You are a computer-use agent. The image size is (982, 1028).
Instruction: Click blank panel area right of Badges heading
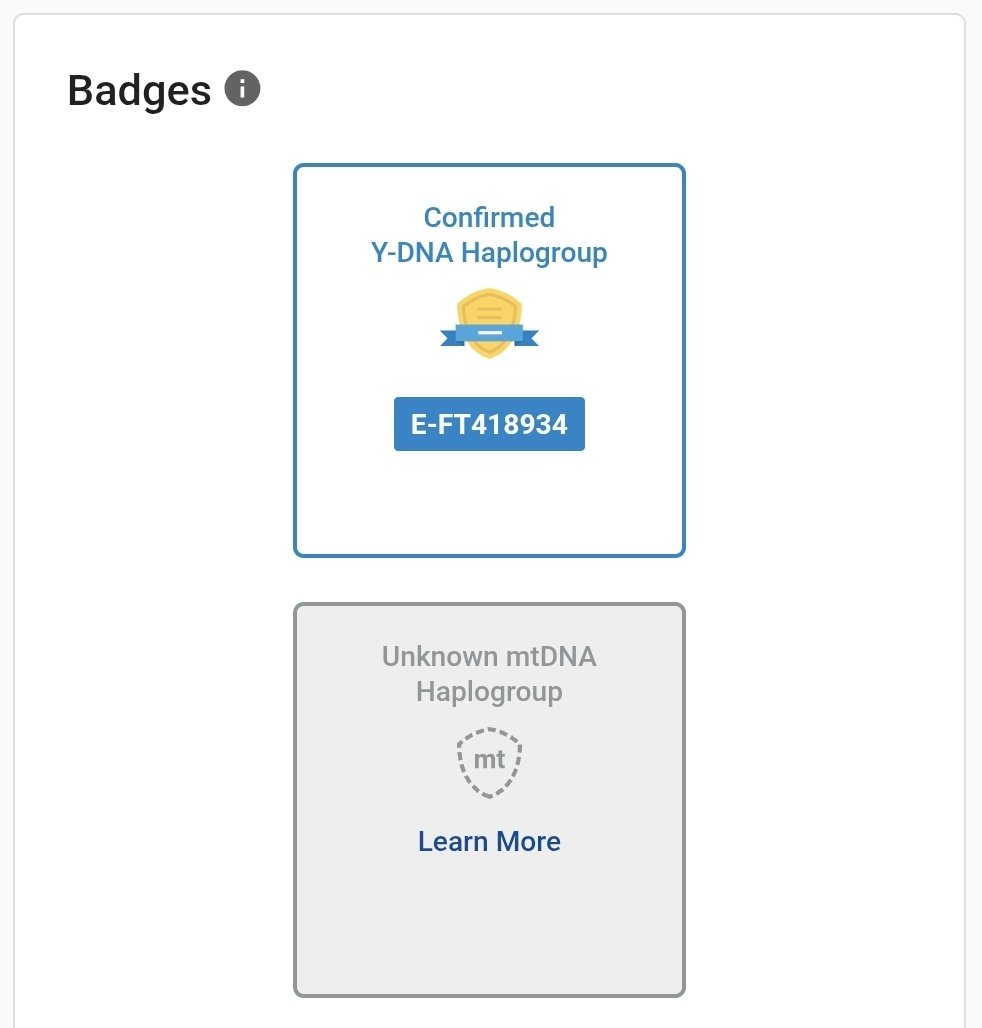click(590, 89)
